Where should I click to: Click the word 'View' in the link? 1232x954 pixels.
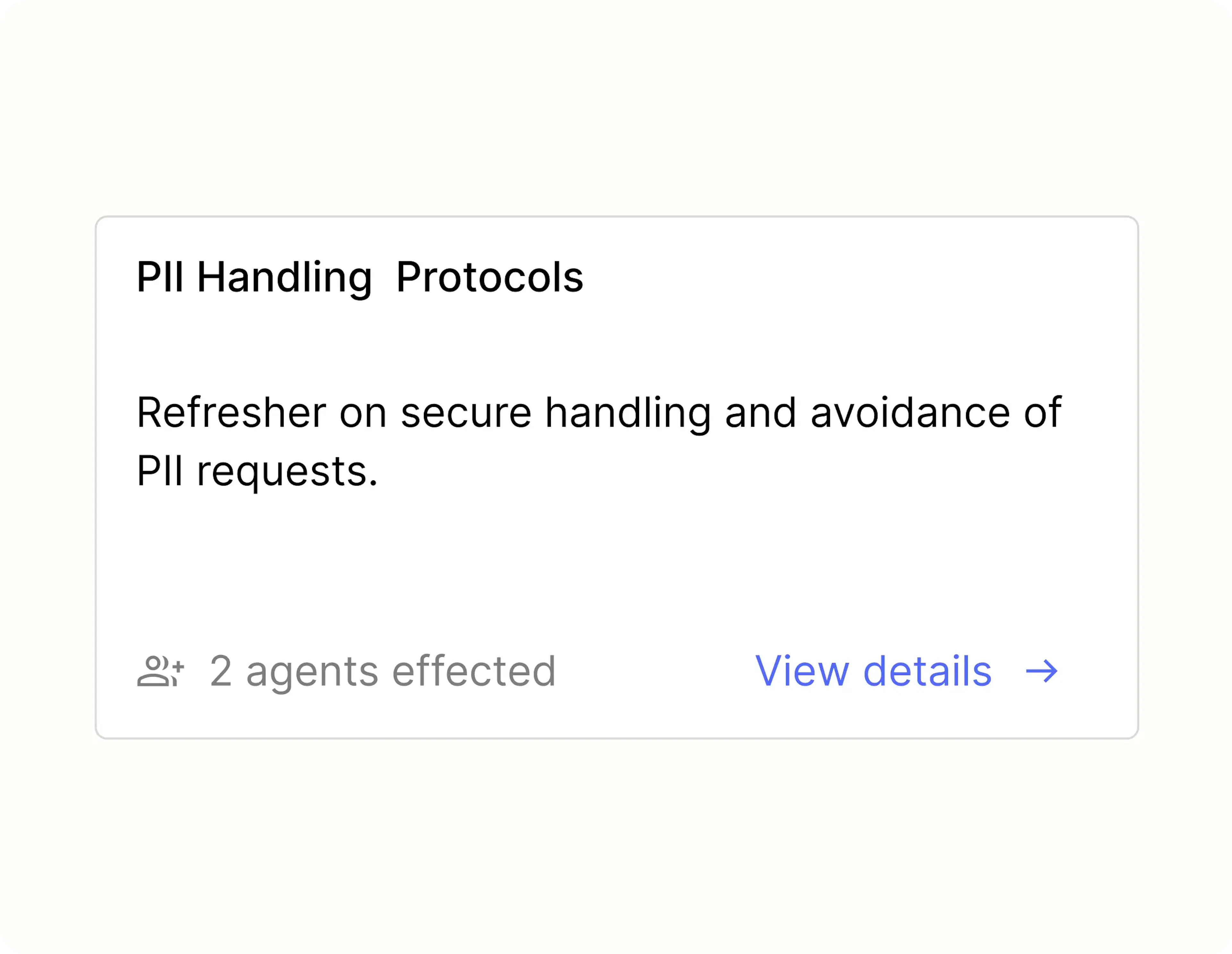pyautogui.click(x=802, y=671)
